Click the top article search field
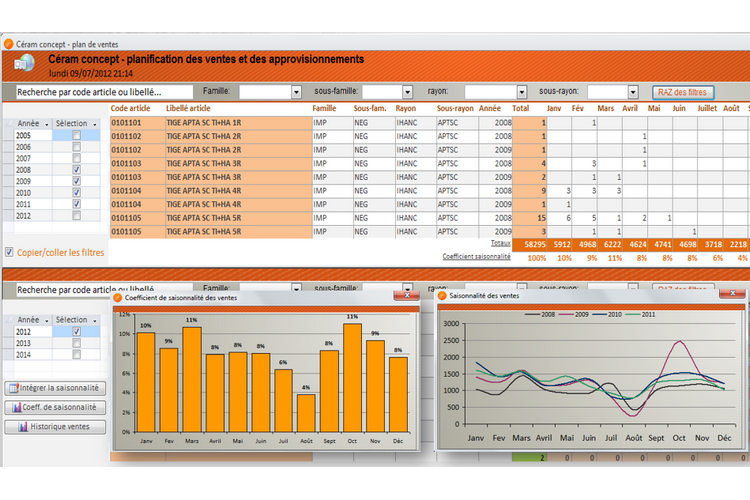 pos(105,92)
